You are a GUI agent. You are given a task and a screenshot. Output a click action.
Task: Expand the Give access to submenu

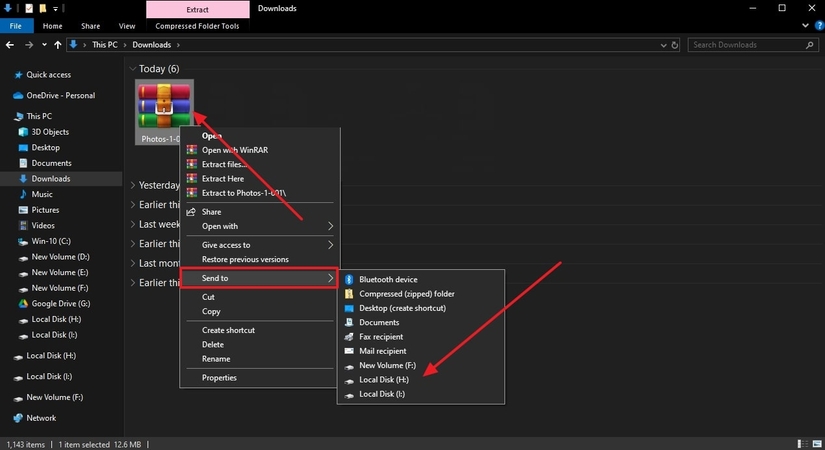point(331,245)
